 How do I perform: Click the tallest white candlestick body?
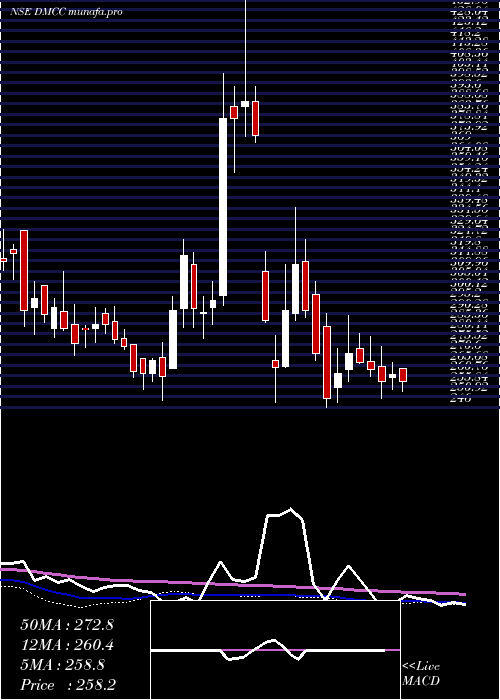pyautogui.click(x=223, y=207)
